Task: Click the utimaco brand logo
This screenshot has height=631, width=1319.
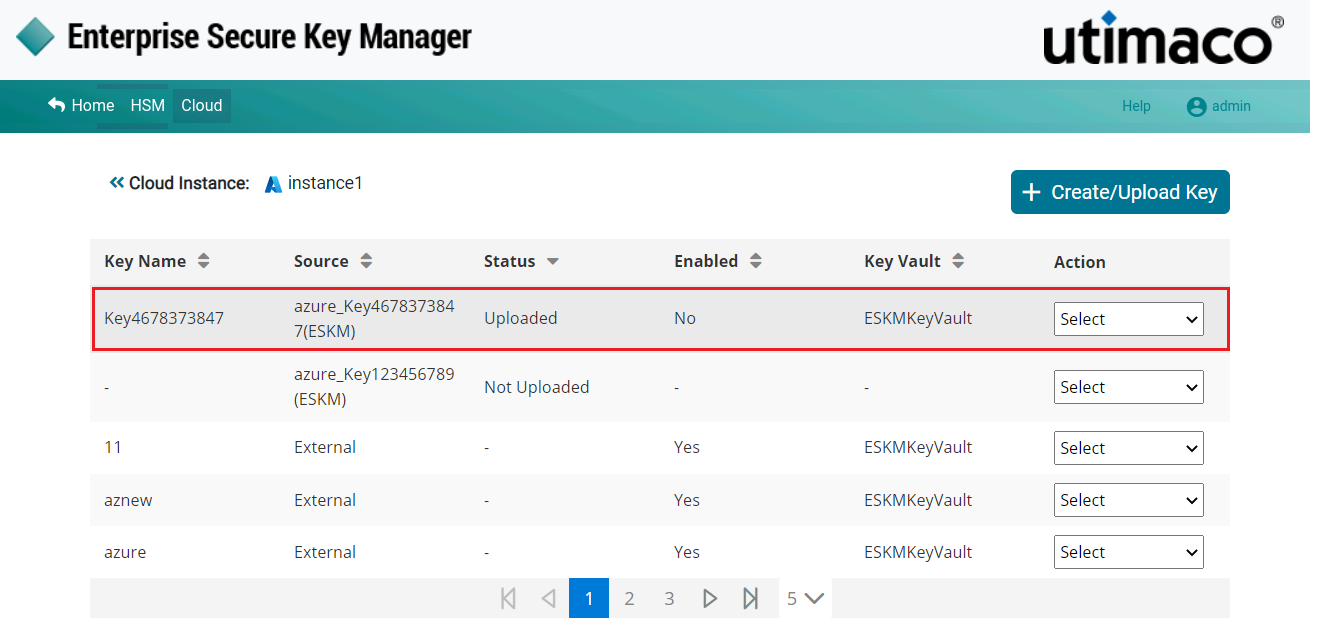Action: [1164, 40]
